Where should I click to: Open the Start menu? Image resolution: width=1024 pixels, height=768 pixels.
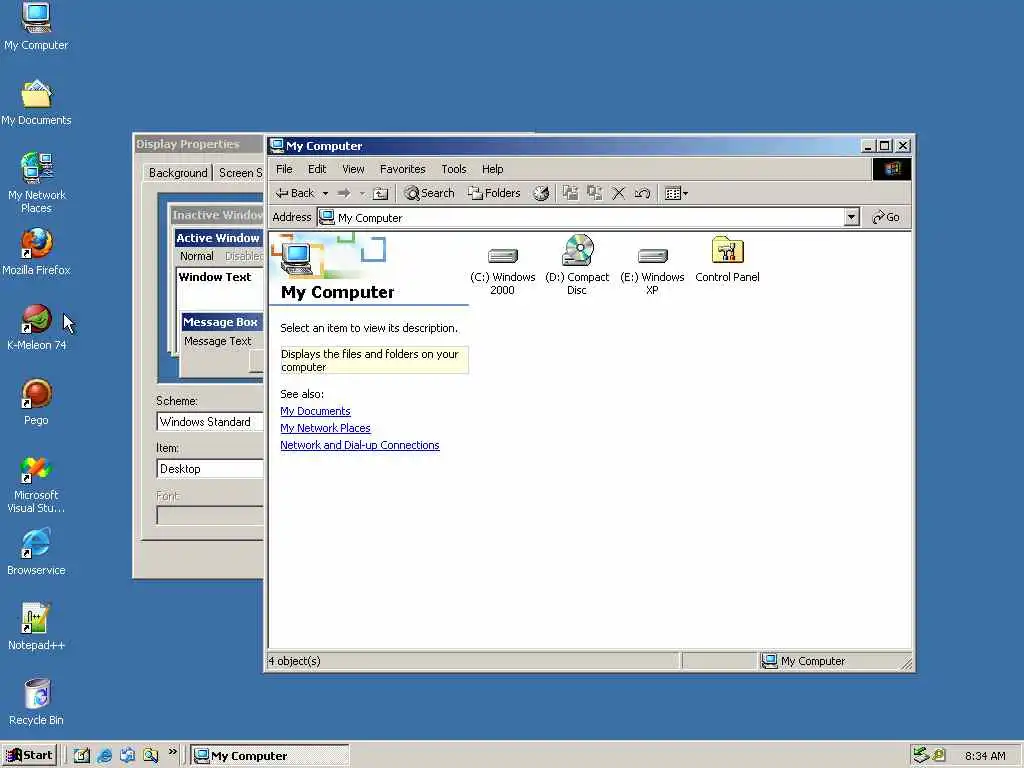pyautogui.click(x=30, y=756)
